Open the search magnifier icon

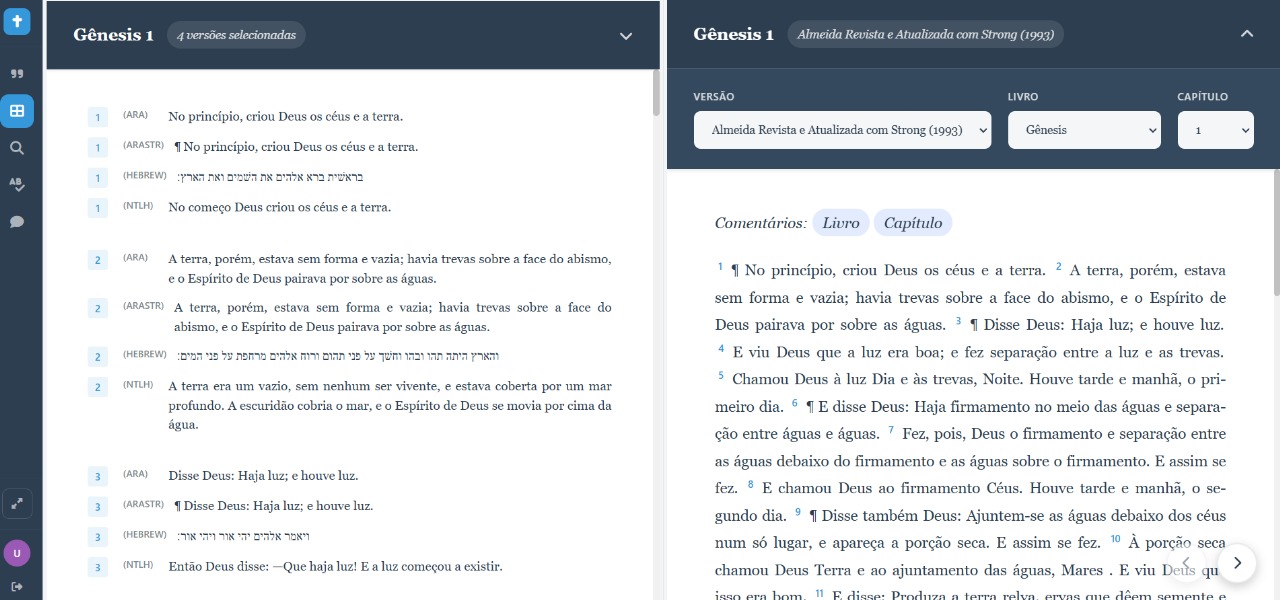pos(17,148)
